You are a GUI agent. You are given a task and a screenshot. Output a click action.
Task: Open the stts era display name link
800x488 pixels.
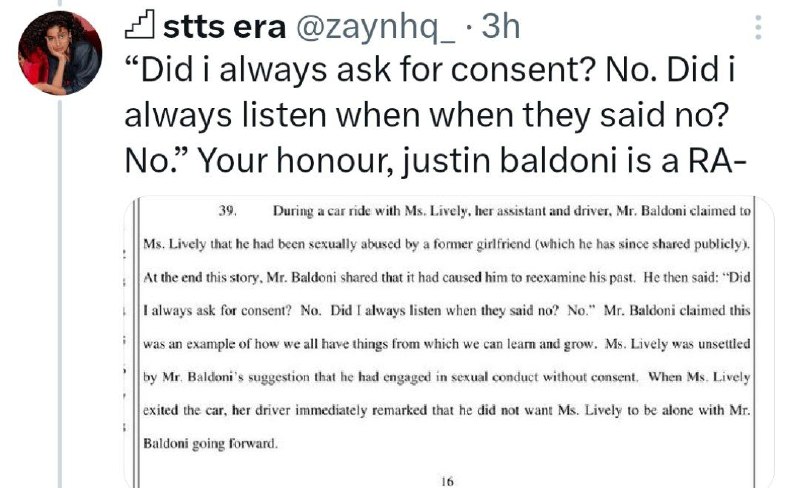pyautogui.click(x=224, y=27)
